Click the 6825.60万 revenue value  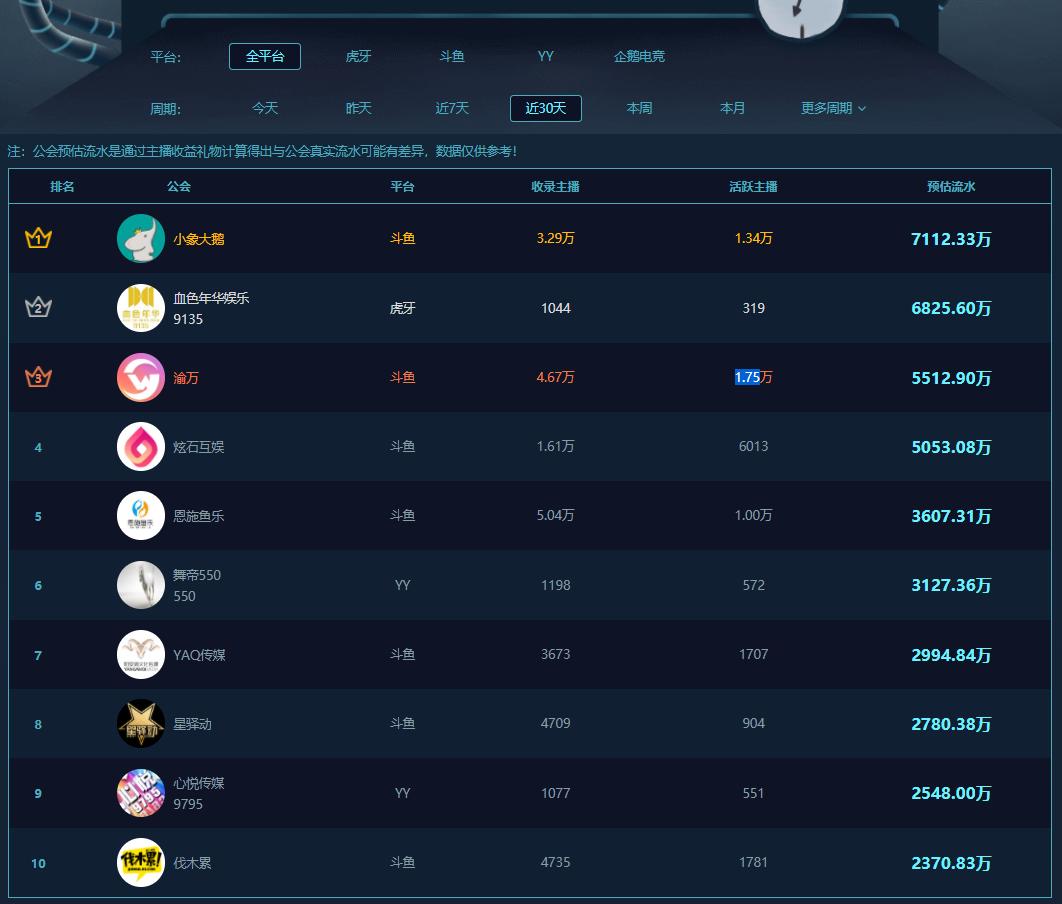click(951, 308)
